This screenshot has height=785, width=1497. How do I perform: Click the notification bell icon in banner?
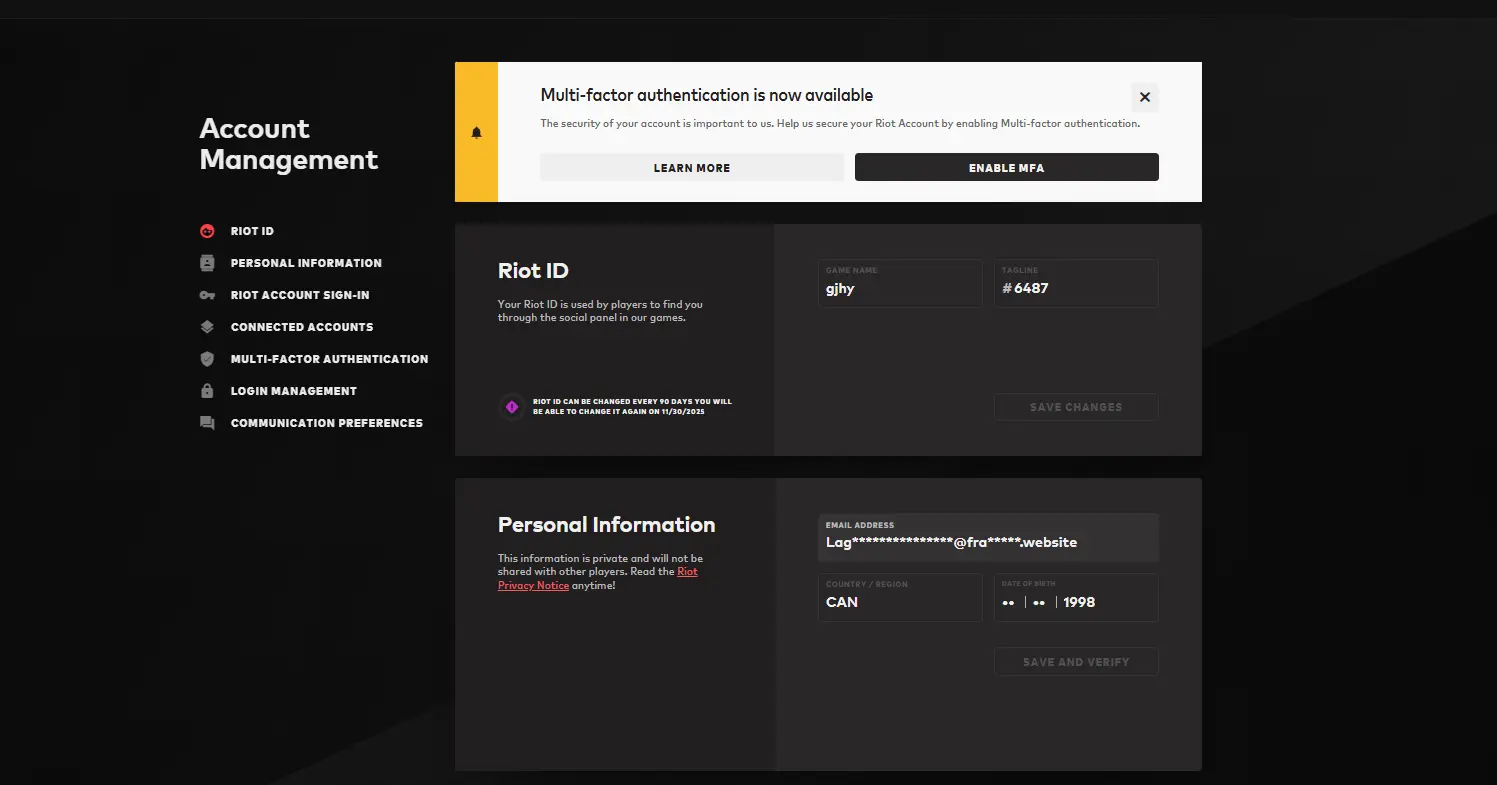tap(476, 132)
